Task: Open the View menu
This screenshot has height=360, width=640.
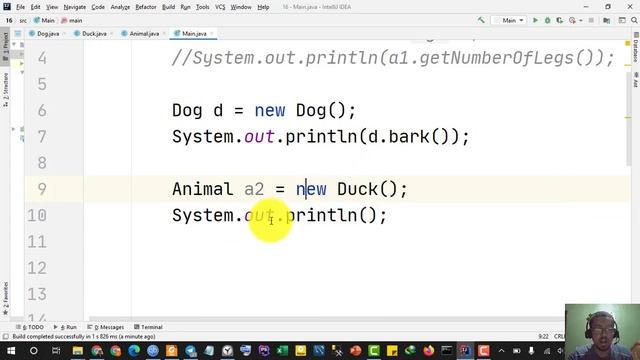Action: (x=52, y=7)
